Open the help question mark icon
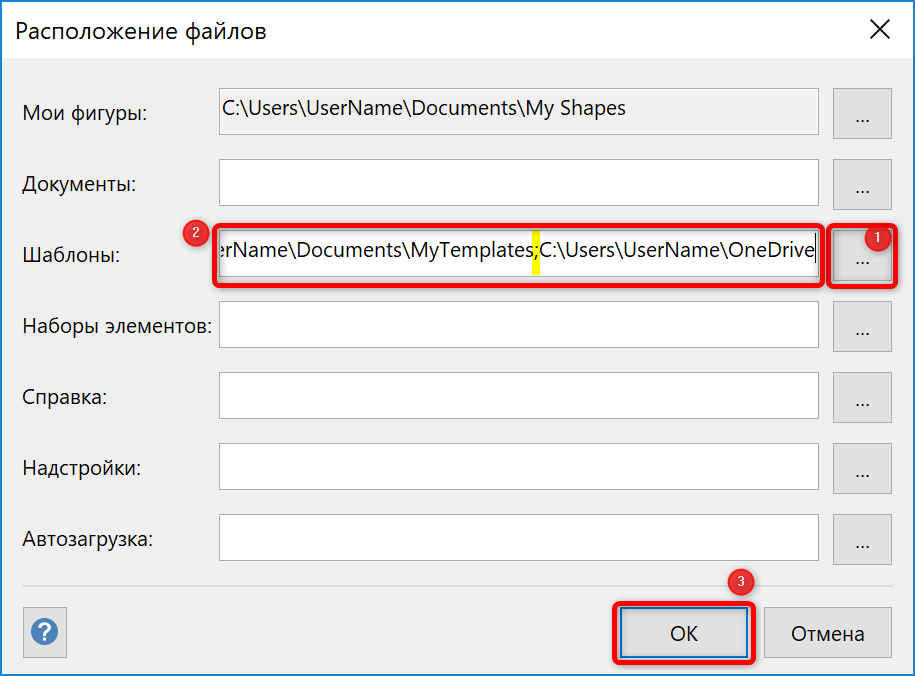This screenshot has width=915, height=676. (45, 632)
